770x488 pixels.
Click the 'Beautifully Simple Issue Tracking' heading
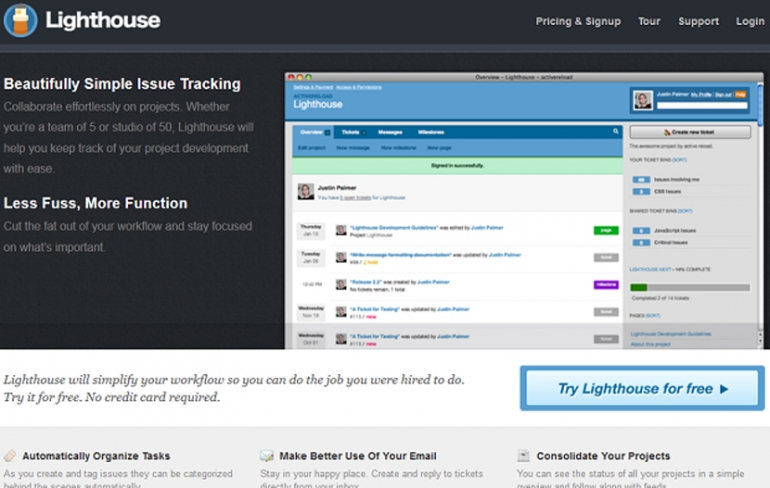click(x=122, y=84)
